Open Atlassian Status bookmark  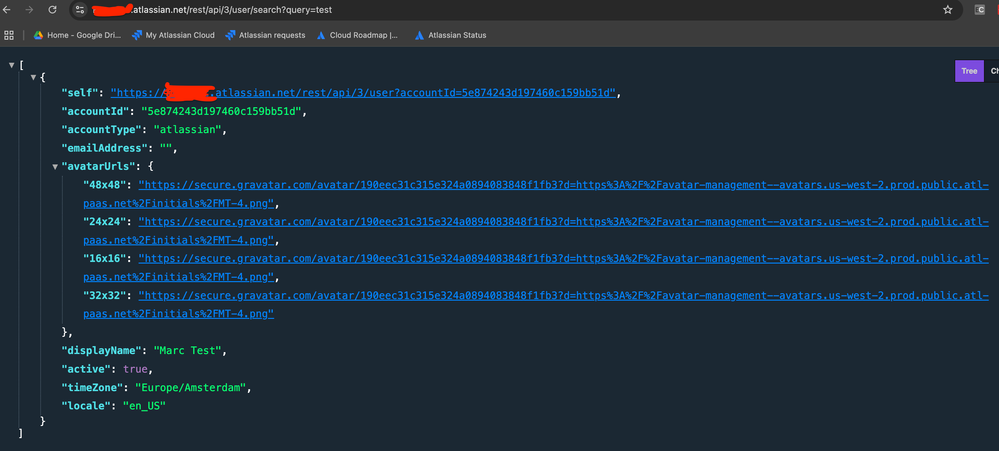click(450, 35)
